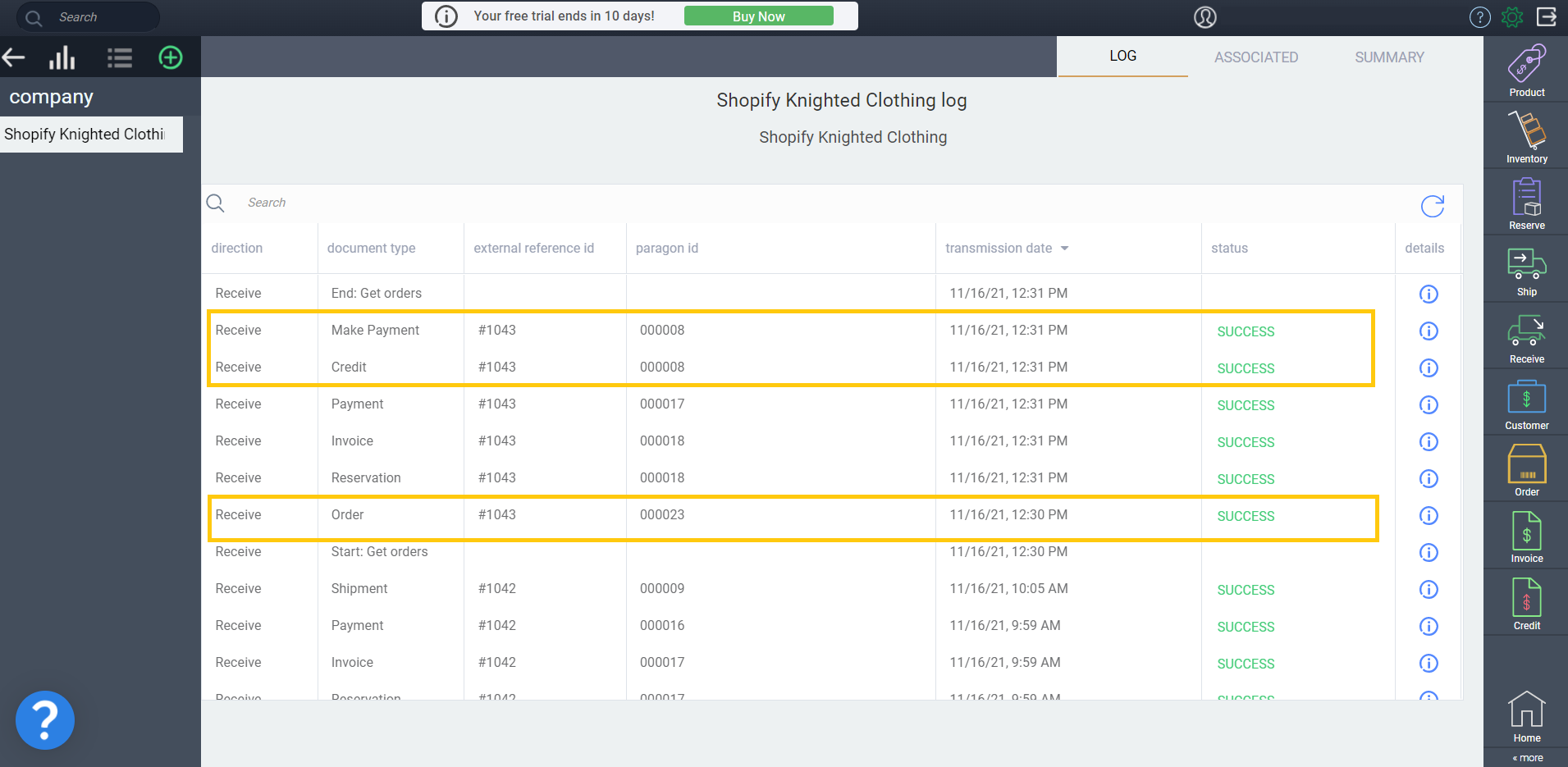Click the external reference id header
This screenshot has width=1568, height=767.
tap(533, 248)
